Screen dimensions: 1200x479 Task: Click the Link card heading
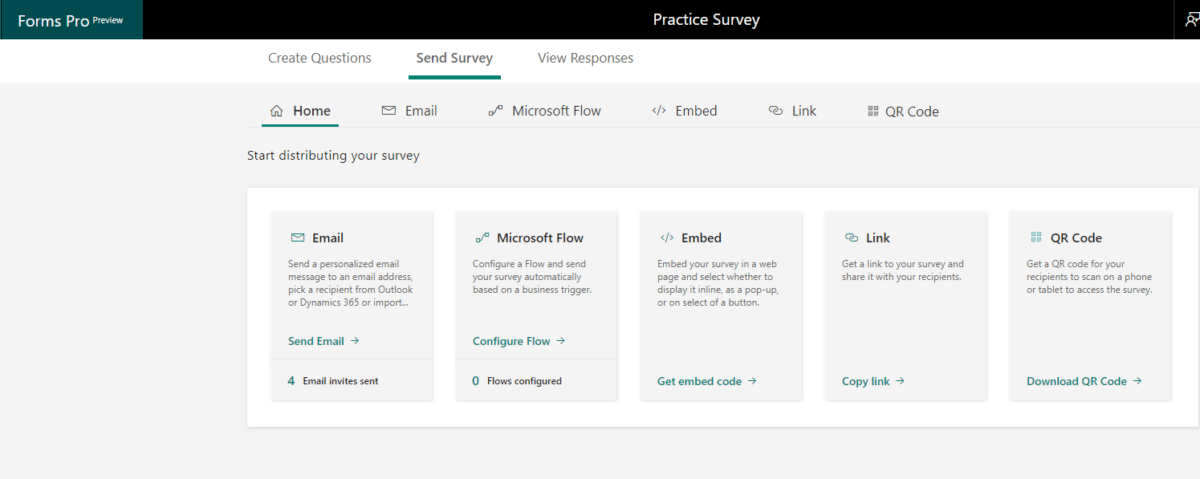(878, 238)
